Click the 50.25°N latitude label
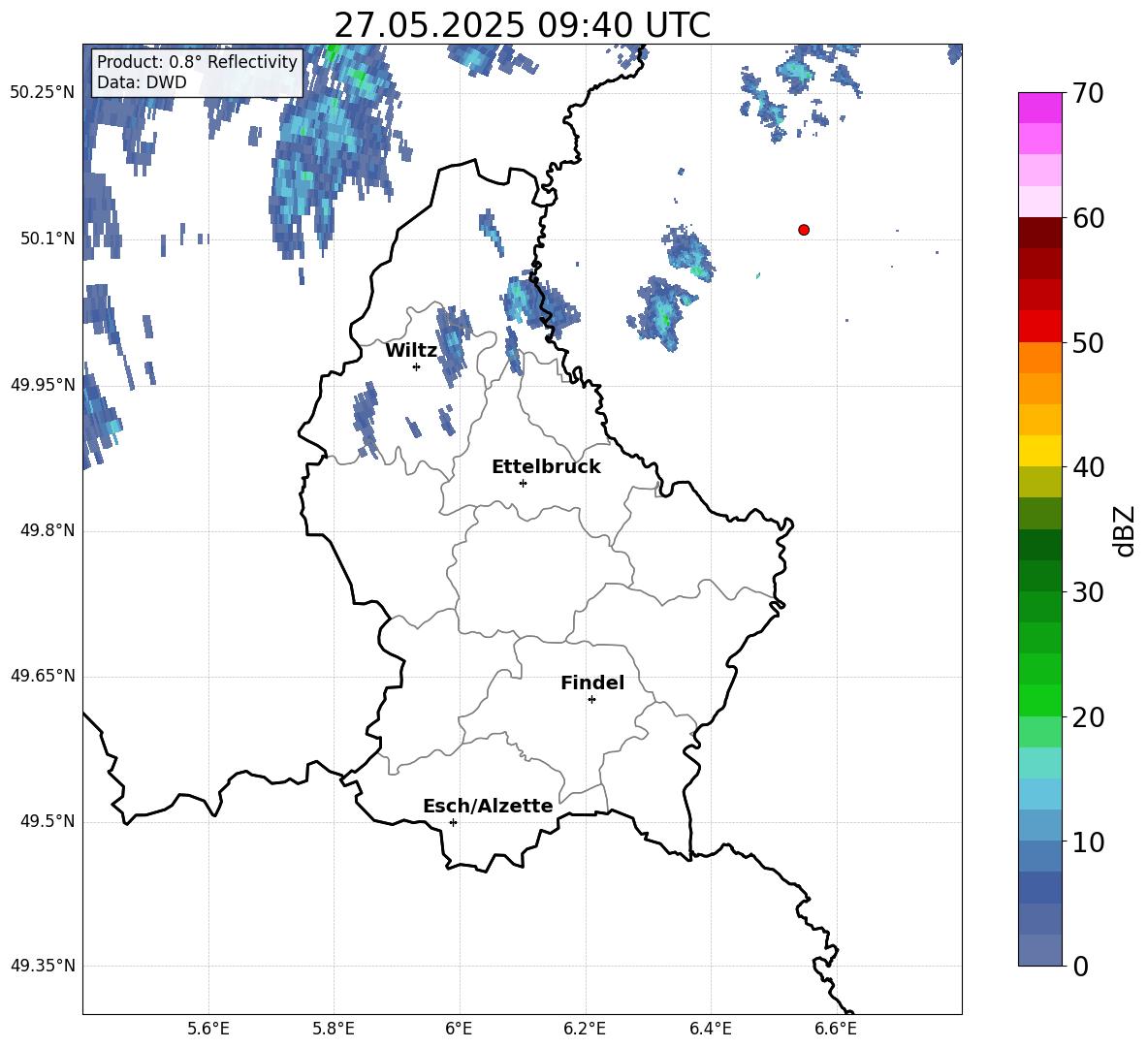This screenshot has width=1148, height=1048. click(x=43, y=93)
